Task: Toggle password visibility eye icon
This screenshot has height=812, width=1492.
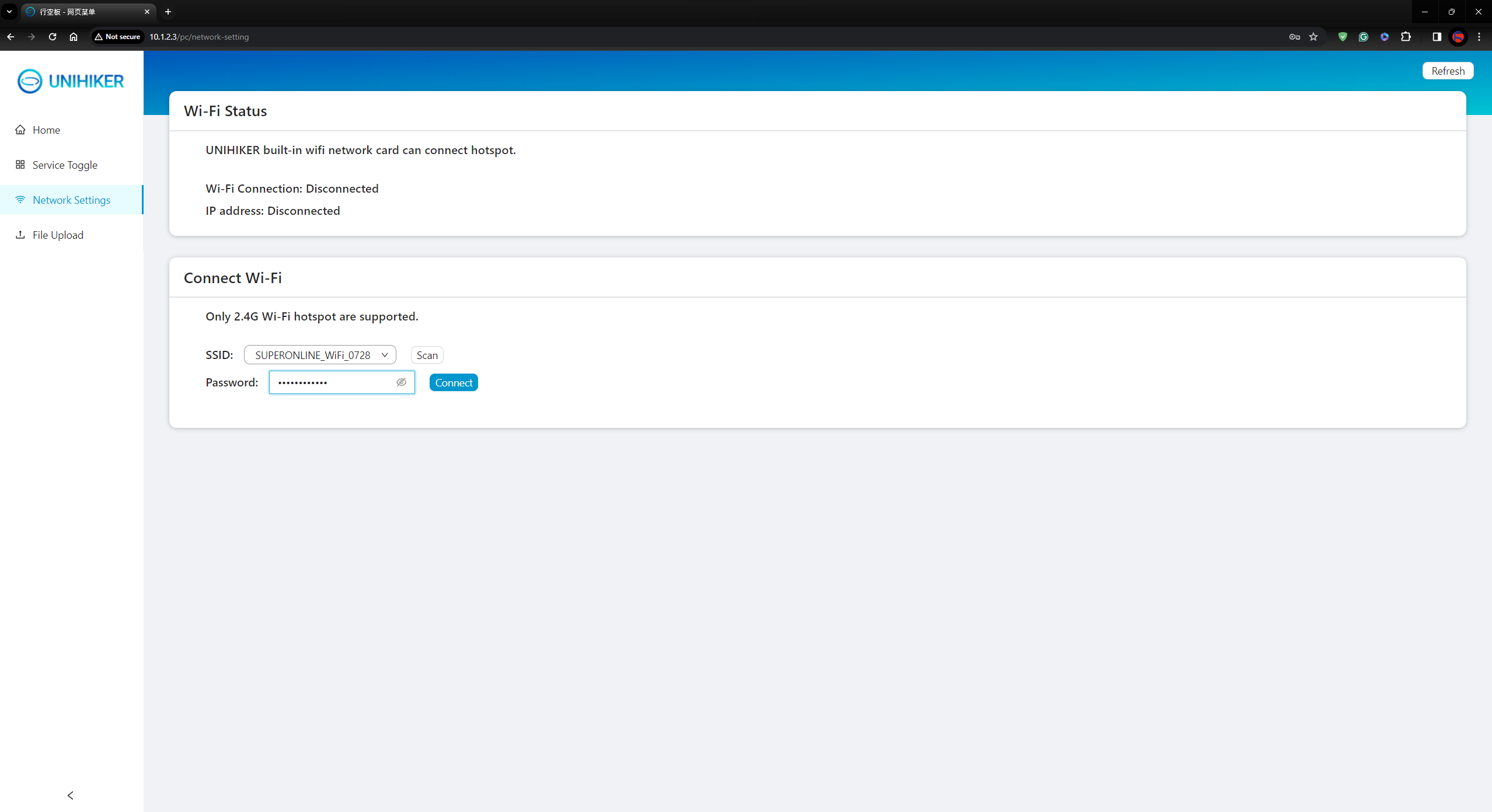Action: coord(401,382)
